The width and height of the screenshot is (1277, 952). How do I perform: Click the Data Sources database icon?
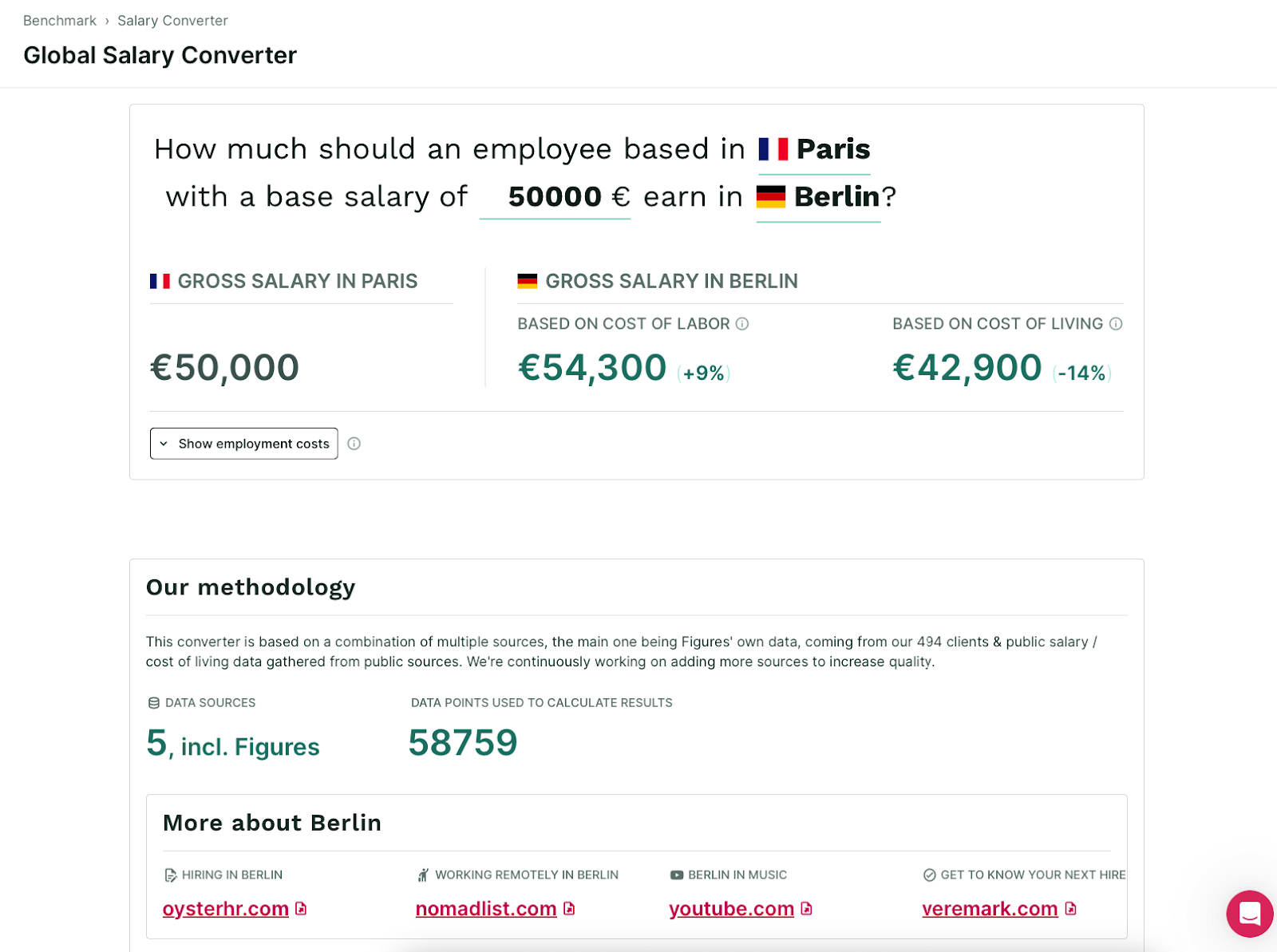tap(154, 703)
